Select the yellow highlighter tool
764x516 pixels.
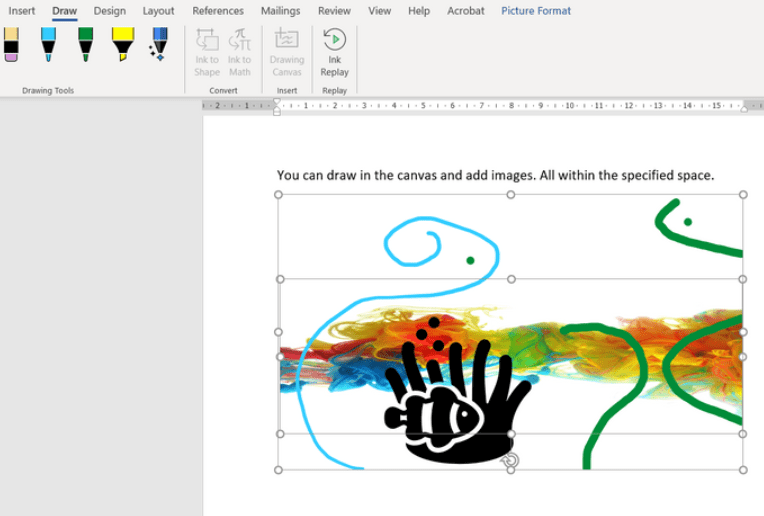[x=122, y=45]
